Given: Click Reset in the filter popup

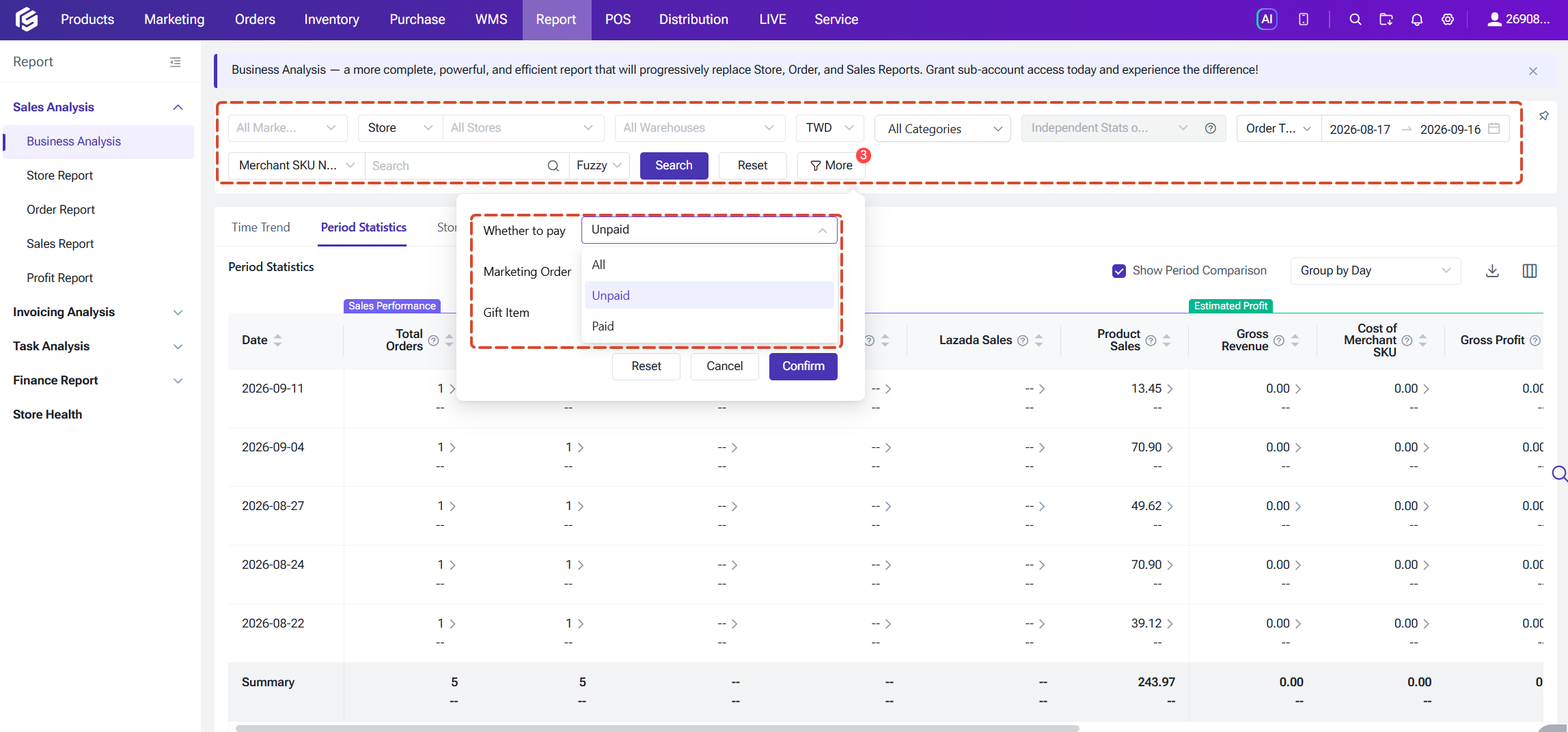Looking at the screenshot, I should (646, 367).
